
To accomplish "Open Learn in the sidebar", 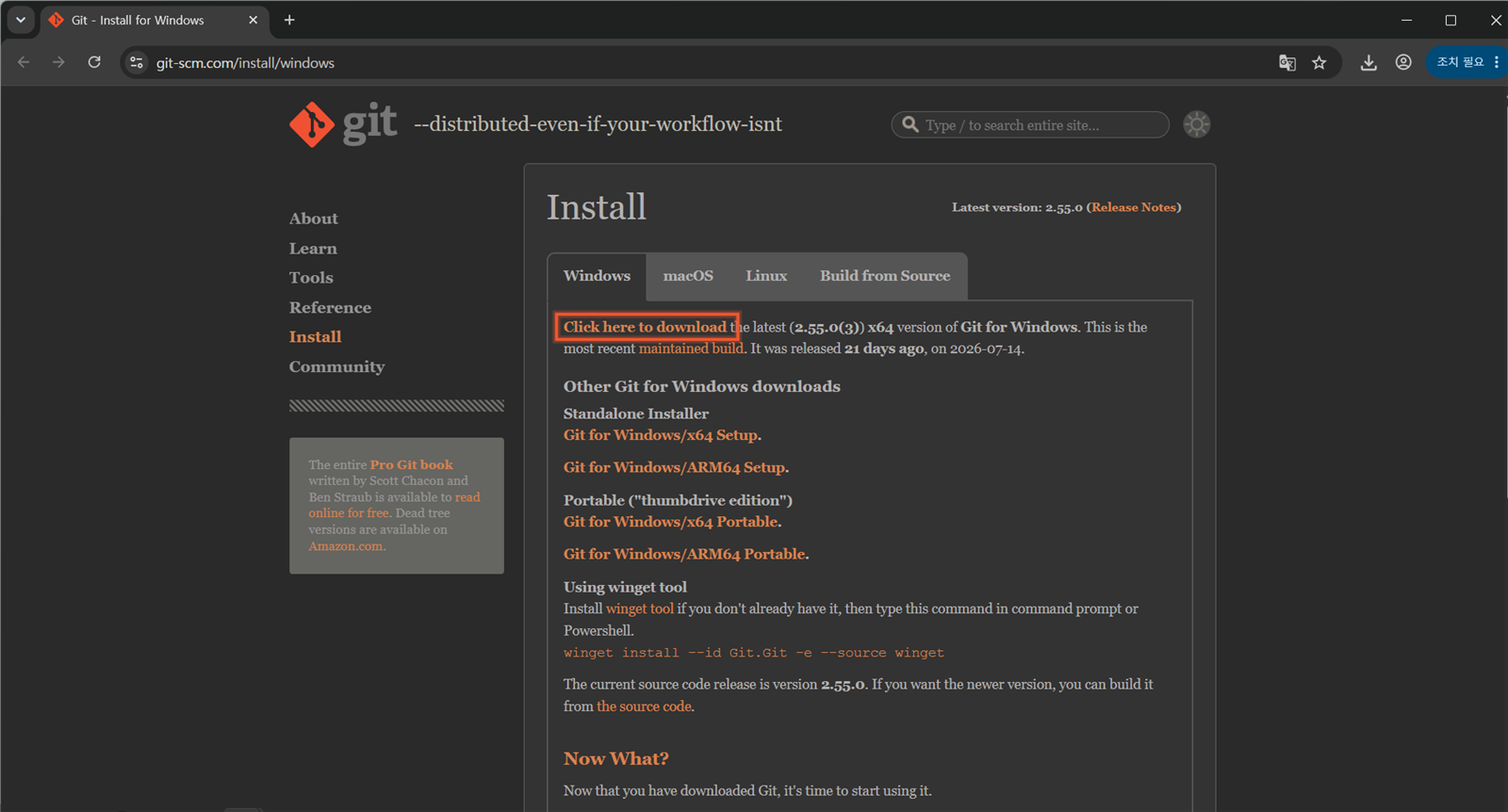I will coord(313,249).
